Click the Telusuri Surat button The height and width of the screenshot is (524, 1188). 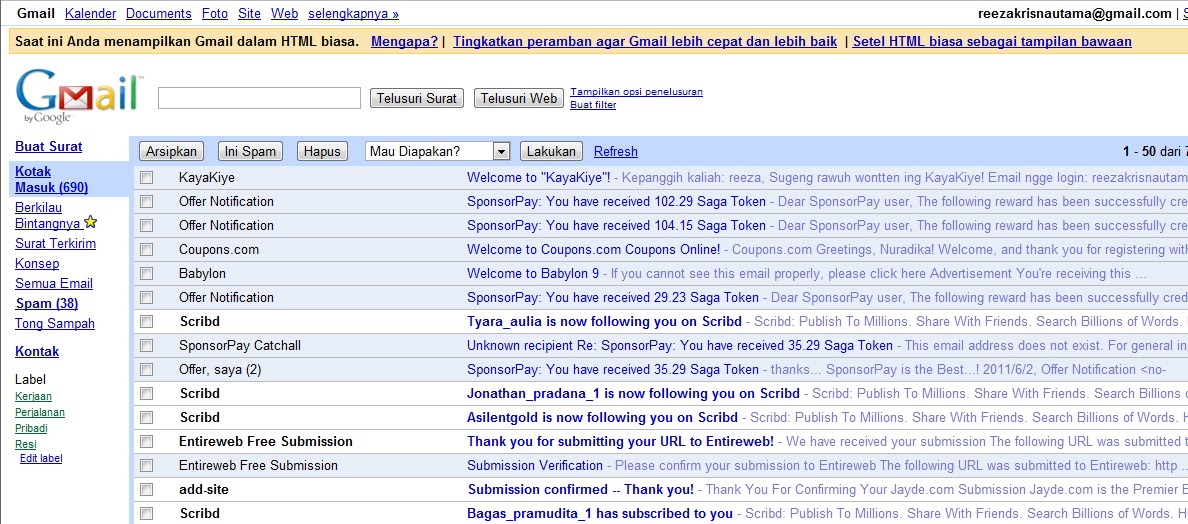[x=417, y=98]
